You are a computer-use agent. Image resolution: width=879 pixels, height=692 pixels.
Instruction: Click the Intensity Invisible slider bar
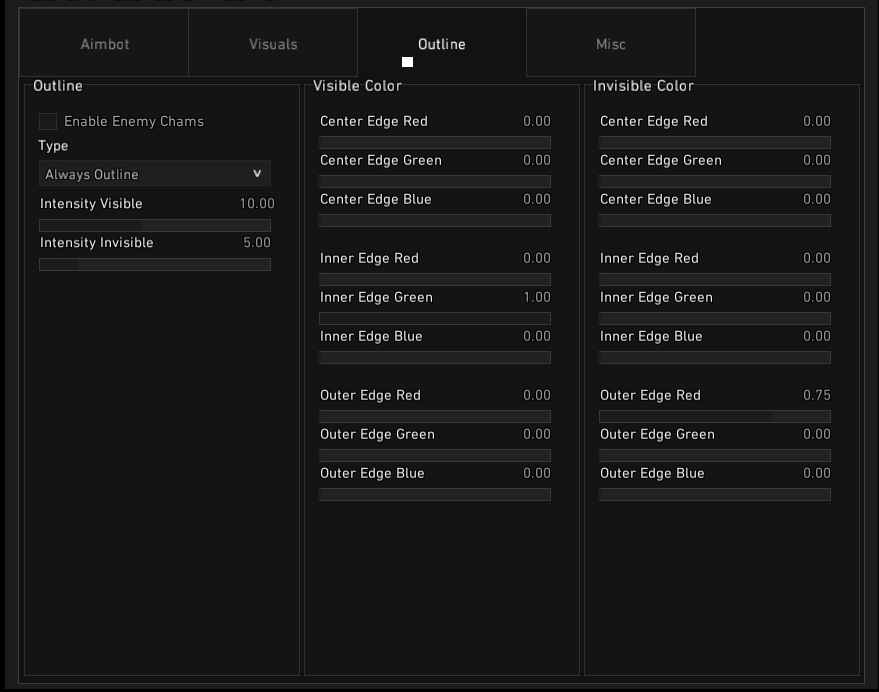pos(155,265)
